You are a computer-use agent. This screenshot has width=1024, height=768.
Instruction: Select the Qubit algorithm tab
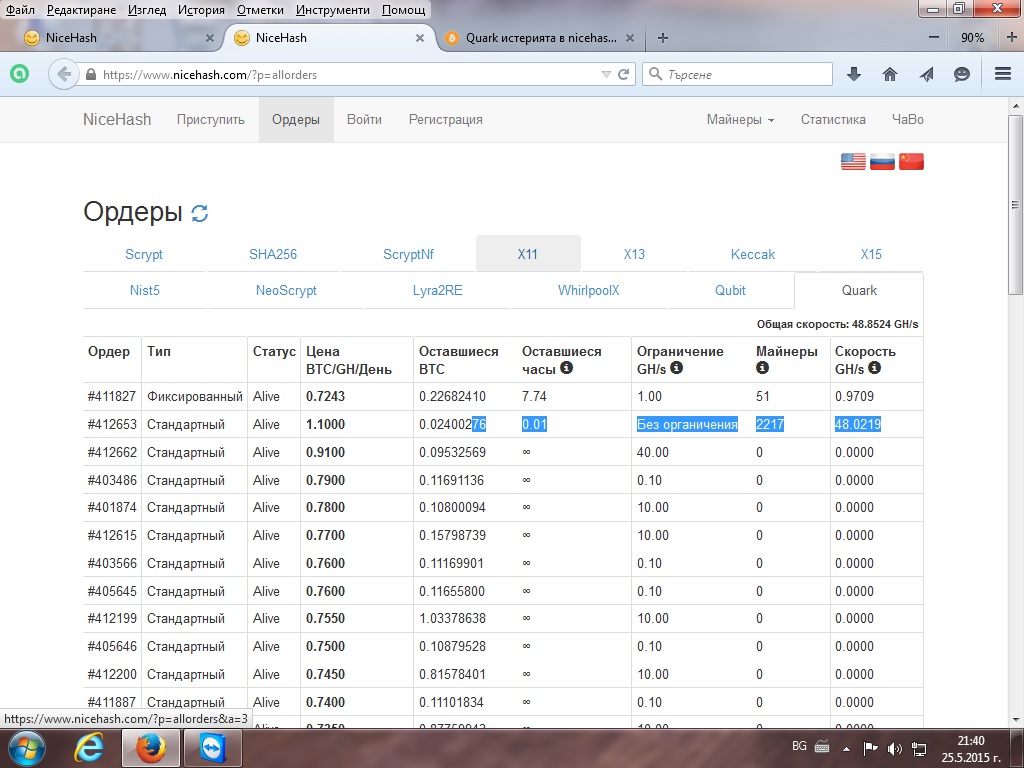tap(730, 290)
